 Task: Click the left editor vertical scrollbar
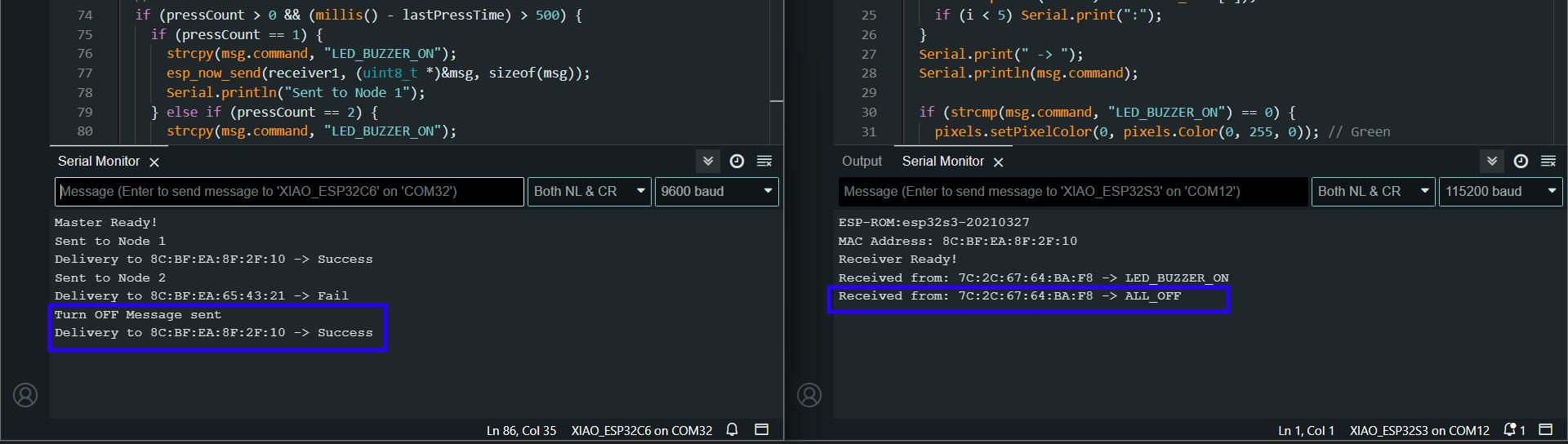(777, 72)
